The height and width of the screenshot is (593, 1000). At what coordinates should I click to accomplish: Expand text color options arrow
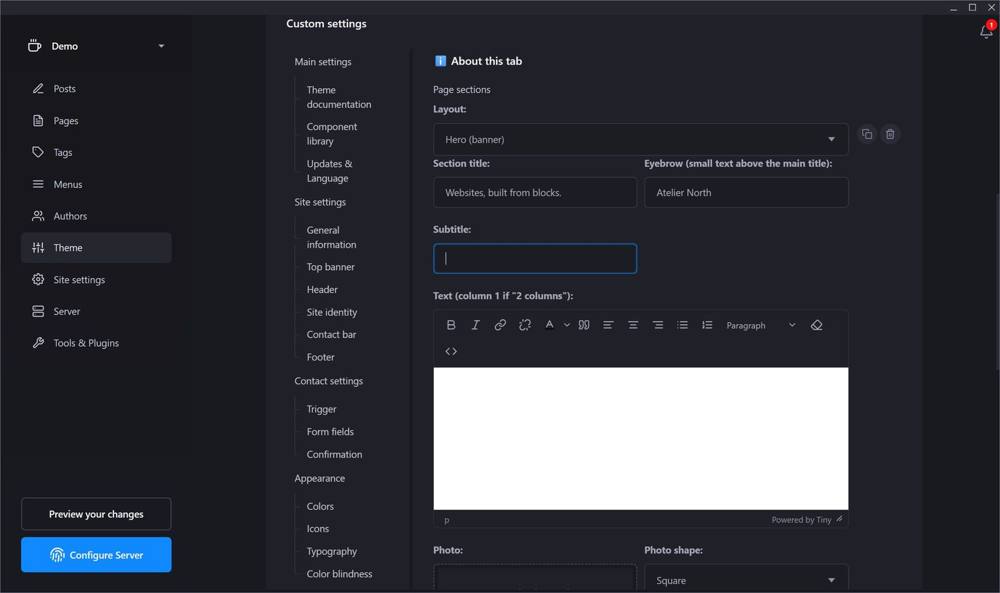click(566, 325)
